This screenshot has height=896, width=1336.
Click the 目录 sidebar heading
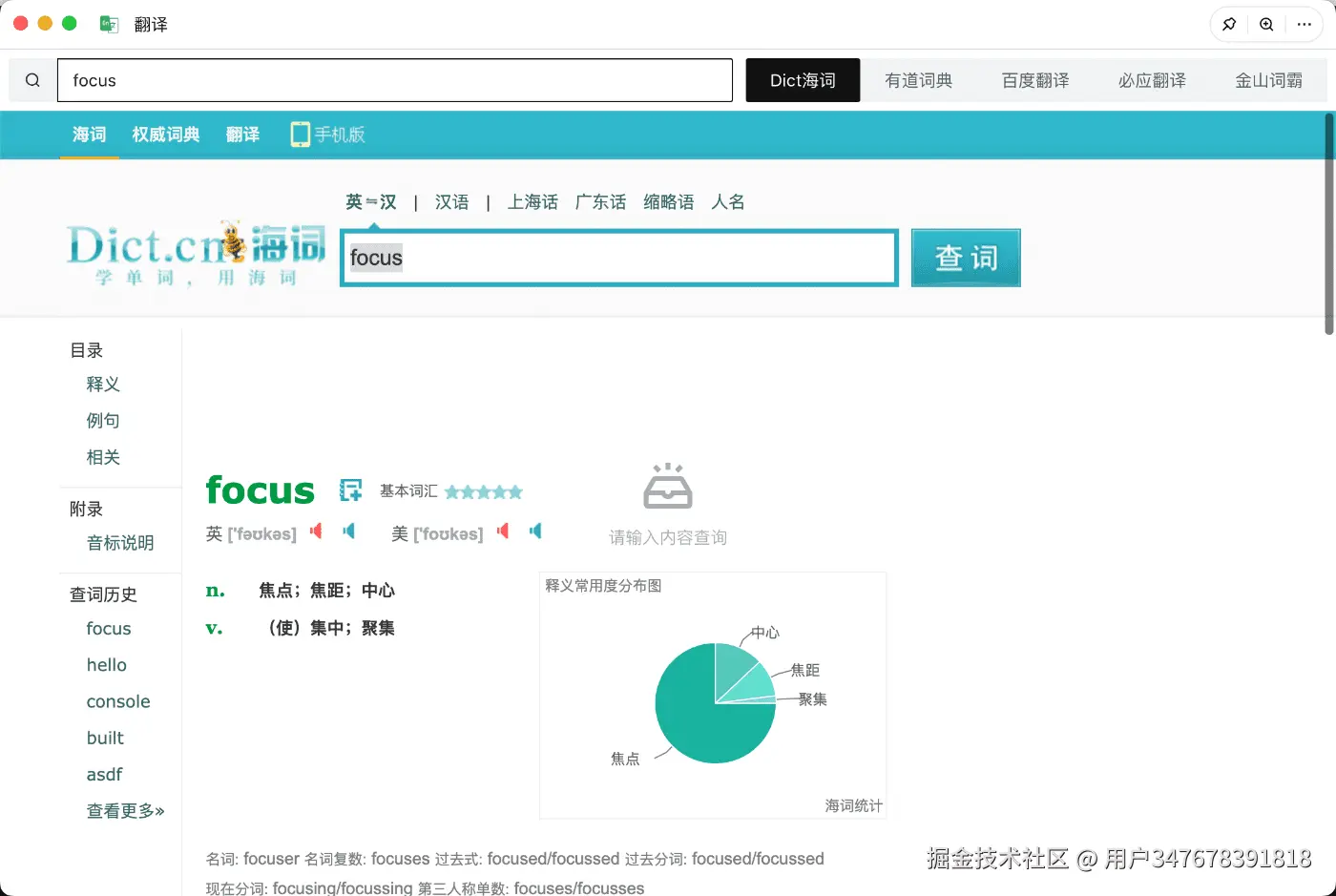(86, 350)
